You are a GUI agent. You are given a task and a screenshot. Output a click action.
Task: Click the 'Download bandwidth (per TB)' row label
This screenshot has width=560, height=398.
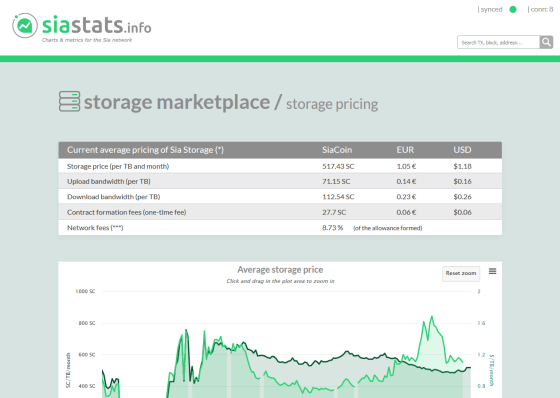tap(114, 197)
